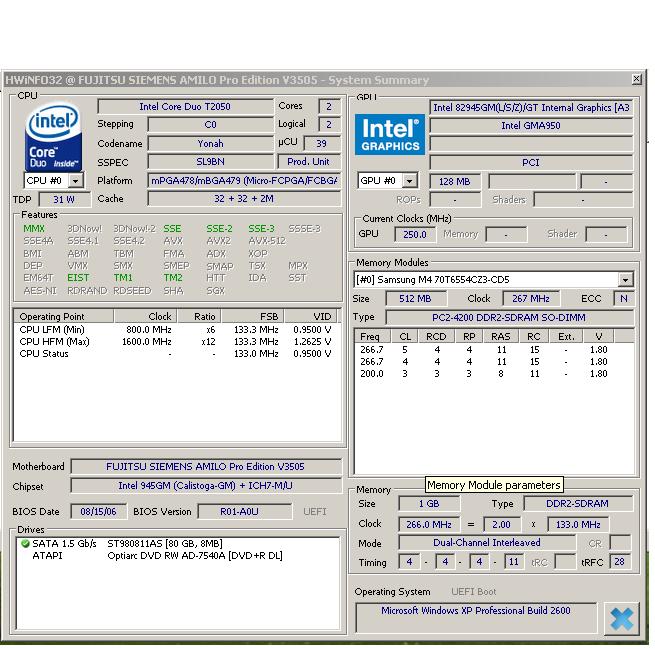Click the BIOS Version R01-A0U field

[244, 512]
